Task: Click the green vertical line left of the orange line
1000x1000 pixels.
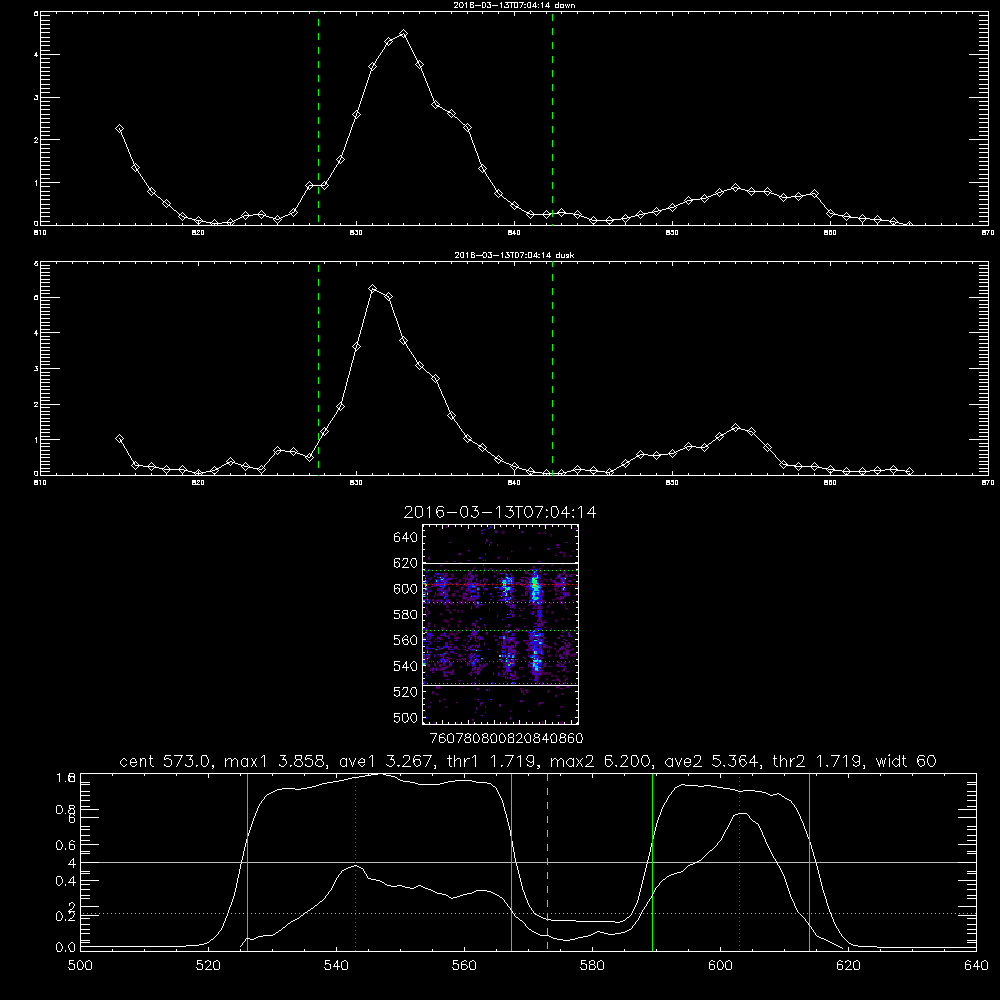Action: coord(511,861)
